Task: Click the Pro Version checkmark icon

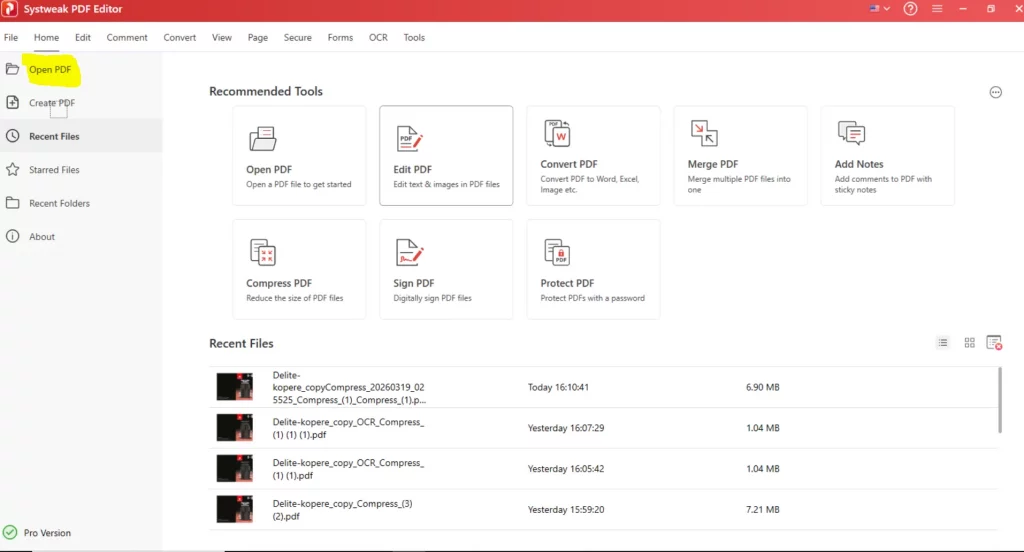Action: pos(10,532)
